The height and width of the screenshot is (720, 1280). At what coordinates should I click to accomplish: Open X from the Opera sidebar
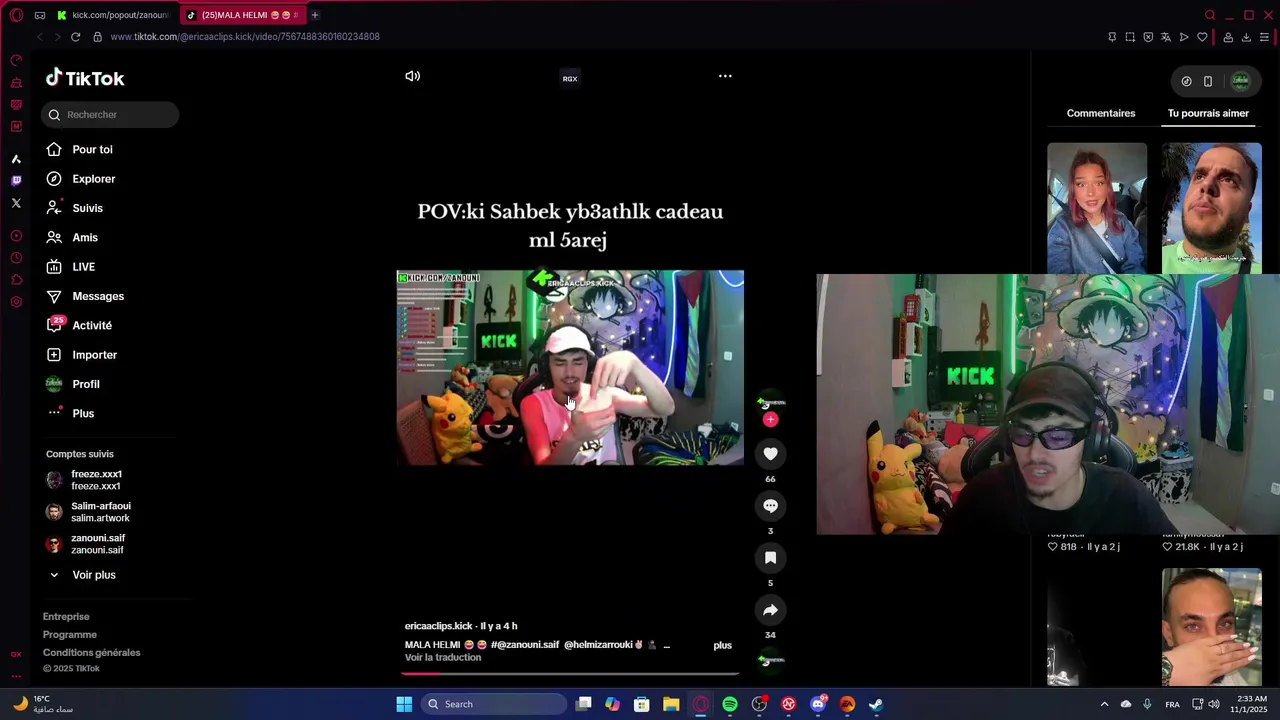click(16, 203)
